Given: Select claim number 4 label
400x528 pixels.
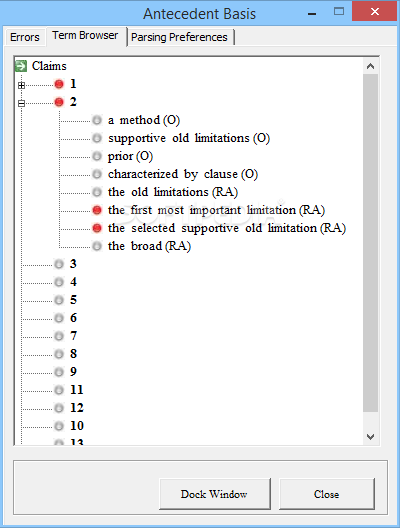Looking at the screenshot, I should 73,282.
